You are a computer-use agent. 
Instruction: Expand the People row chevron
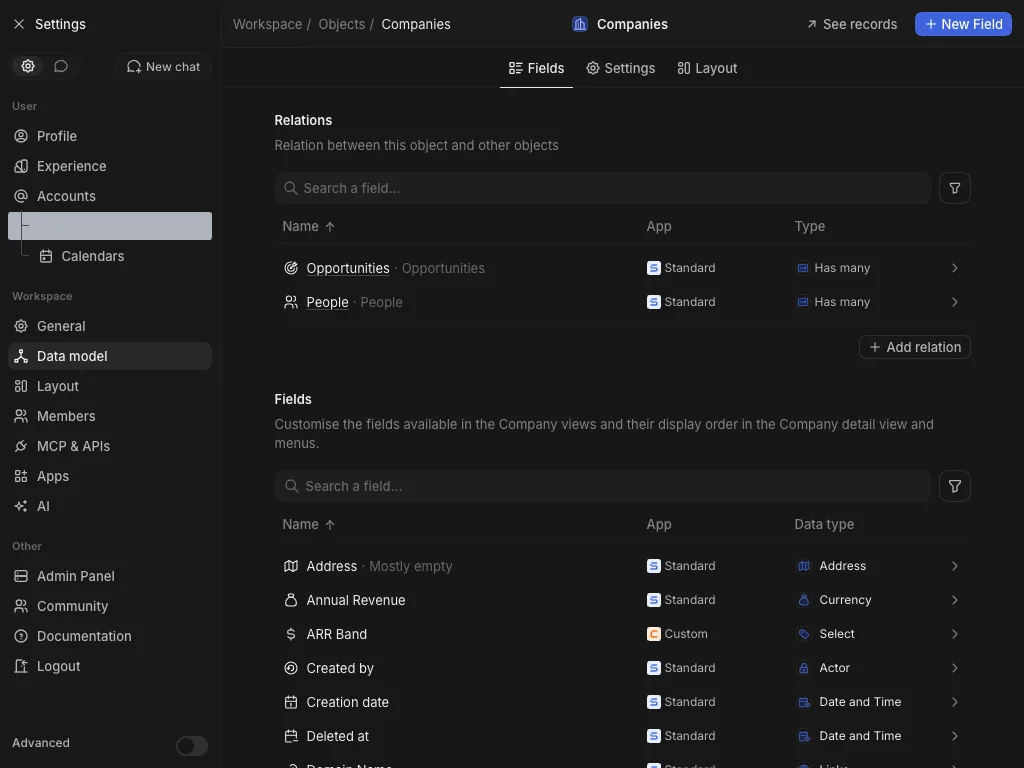(955, 302)
